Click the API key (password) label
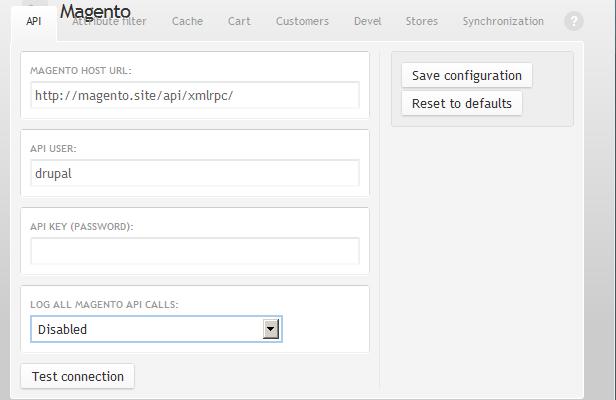The width and height of the screenshot is (616, 400). pos(82,227)
